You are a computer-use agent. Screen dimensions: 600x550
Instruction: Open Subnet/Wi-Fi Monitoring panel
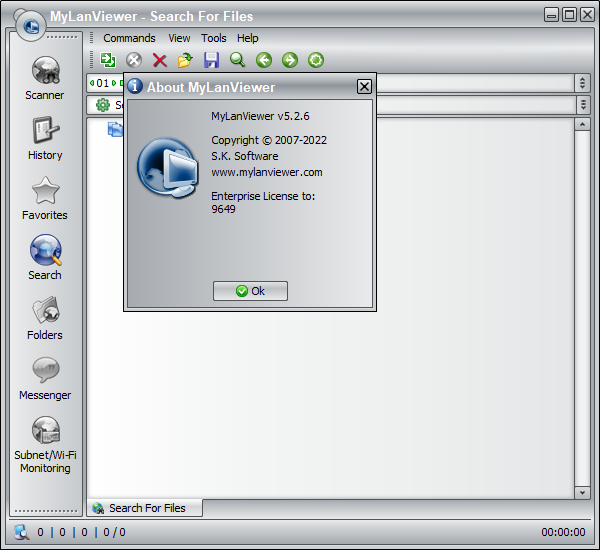45,445
